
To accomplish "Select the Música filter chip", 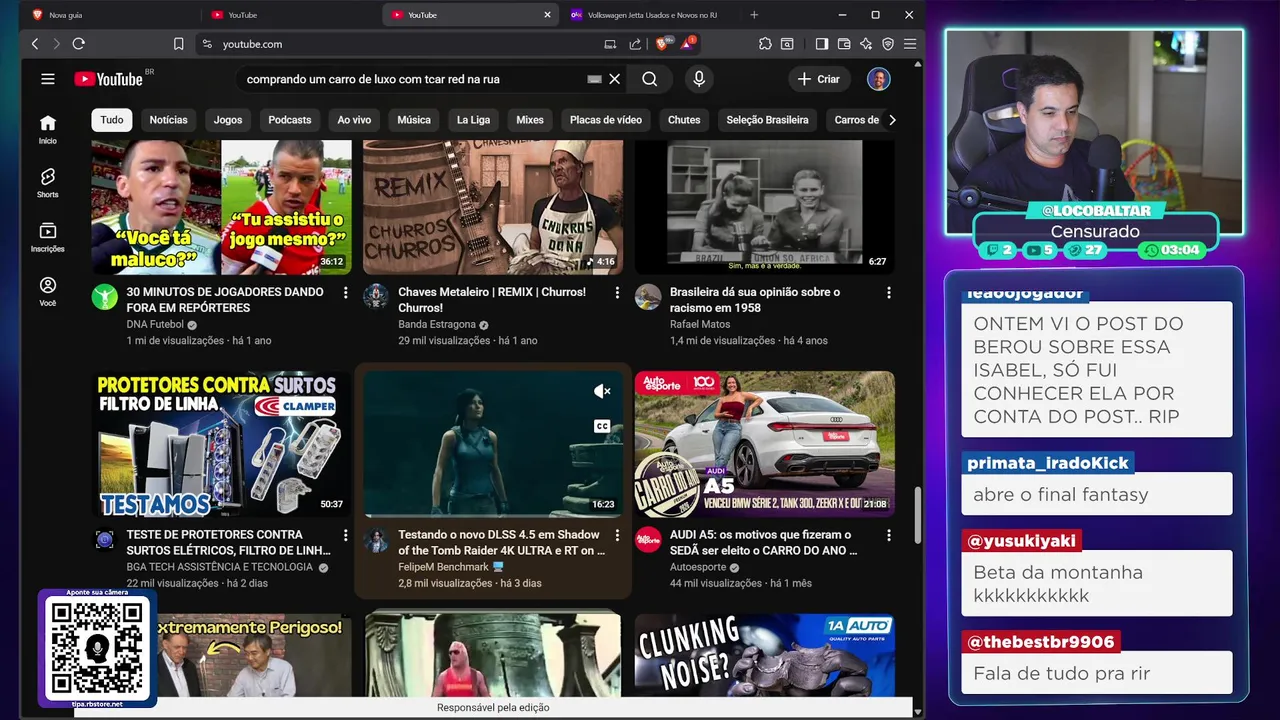I will tap(414, 120).
